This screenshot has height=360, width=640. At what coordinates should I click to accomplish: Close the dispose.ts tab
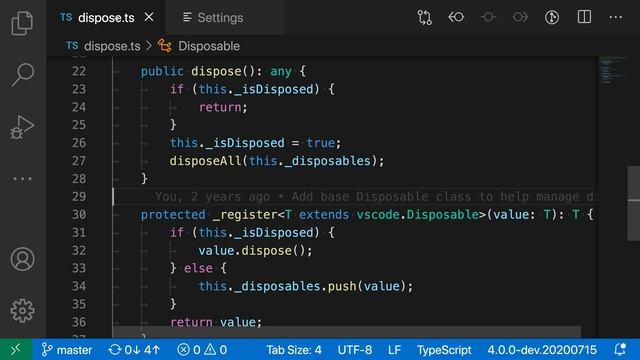[149, 17]
